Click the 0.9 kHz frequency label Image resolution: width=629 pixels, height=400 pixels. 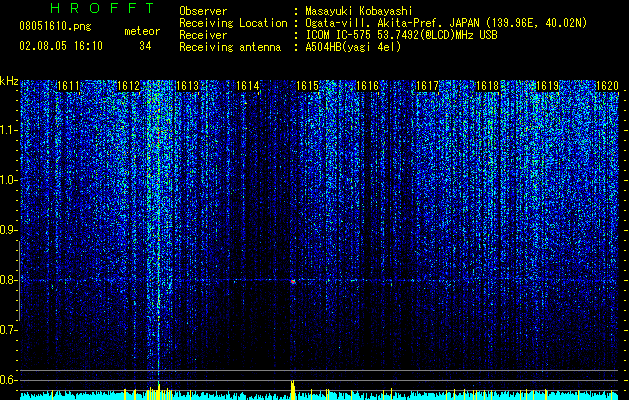click(x=9, y=230)
